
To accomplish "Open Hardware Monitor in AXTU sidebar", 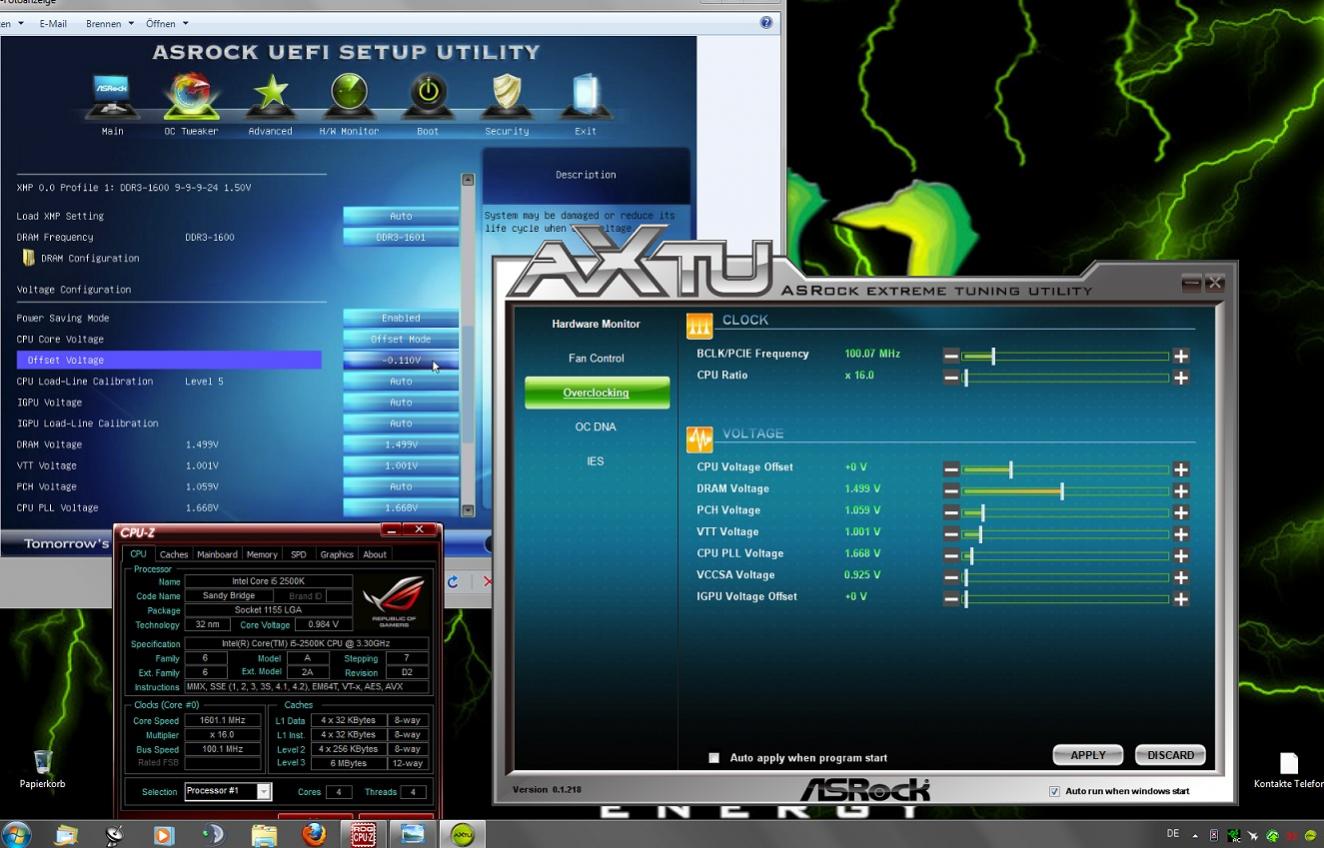I will point(596,324).
